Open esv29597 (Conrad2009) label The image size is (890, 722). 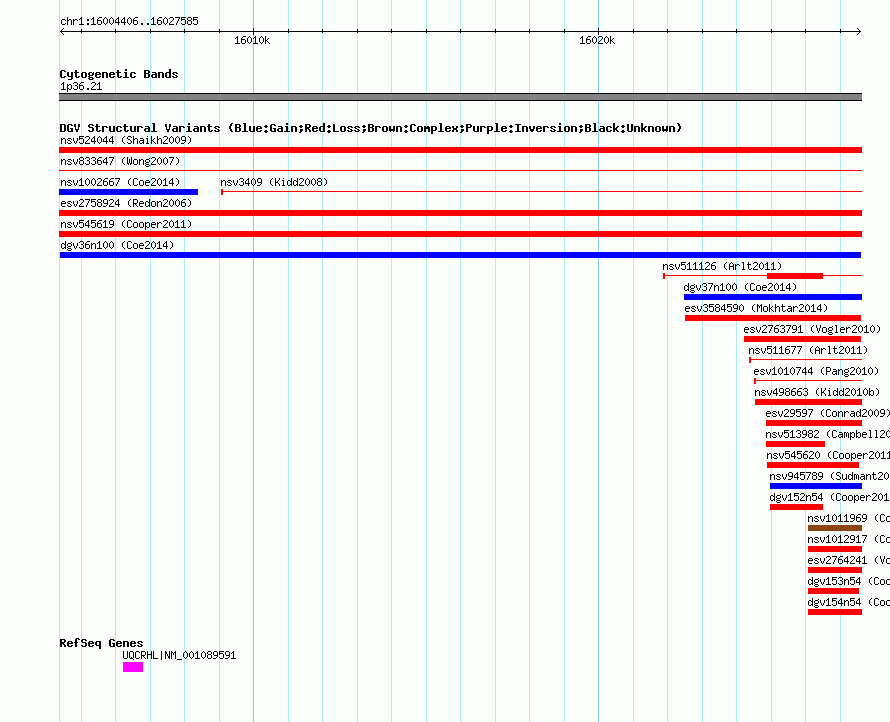click(x=827, y=413)
